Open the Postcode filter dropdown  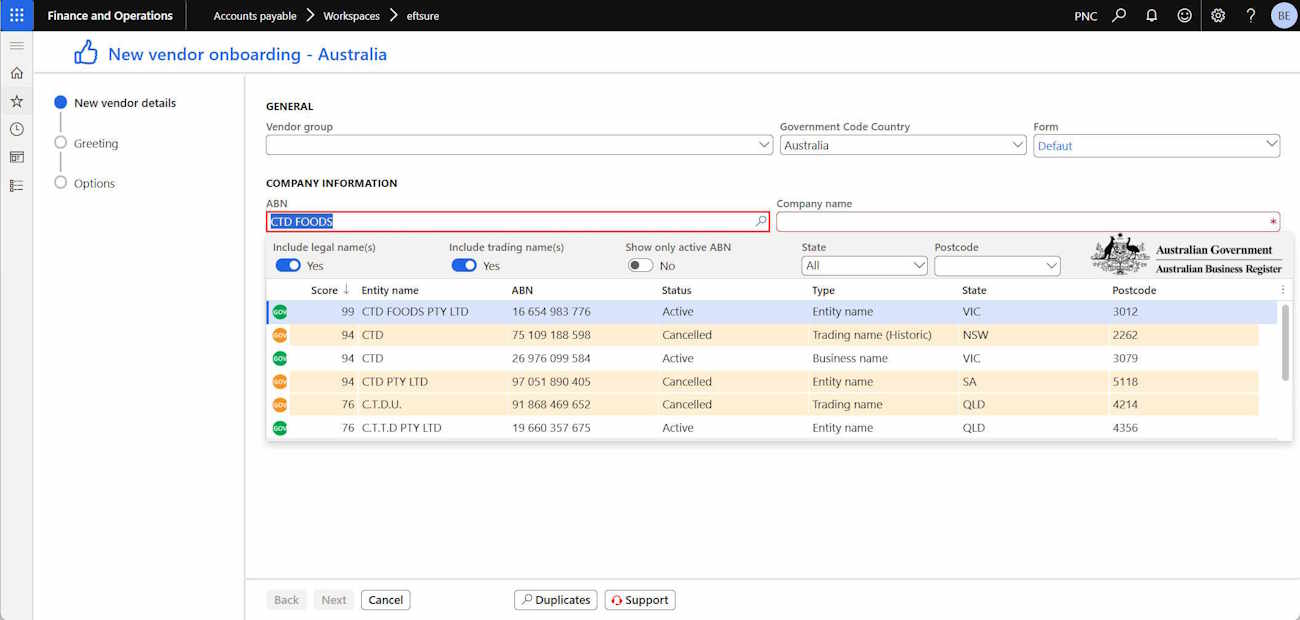click(x=1051, y=265)
